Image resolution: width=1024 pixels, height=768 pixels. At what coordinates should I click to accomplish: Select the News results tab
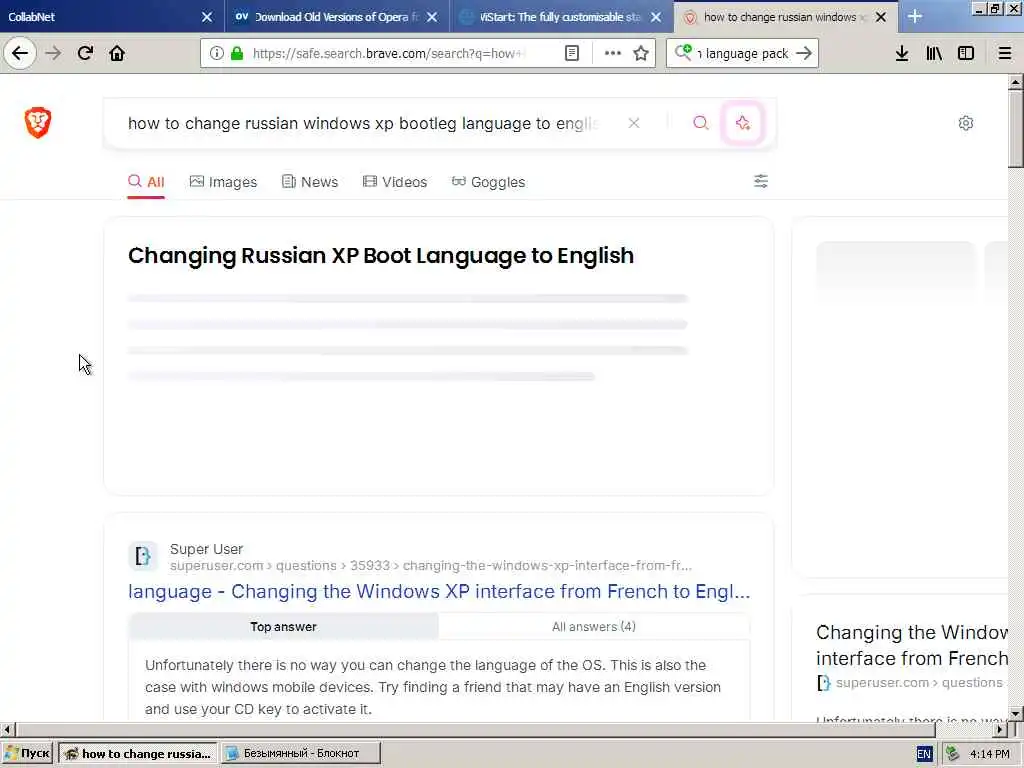pos(310,182)
